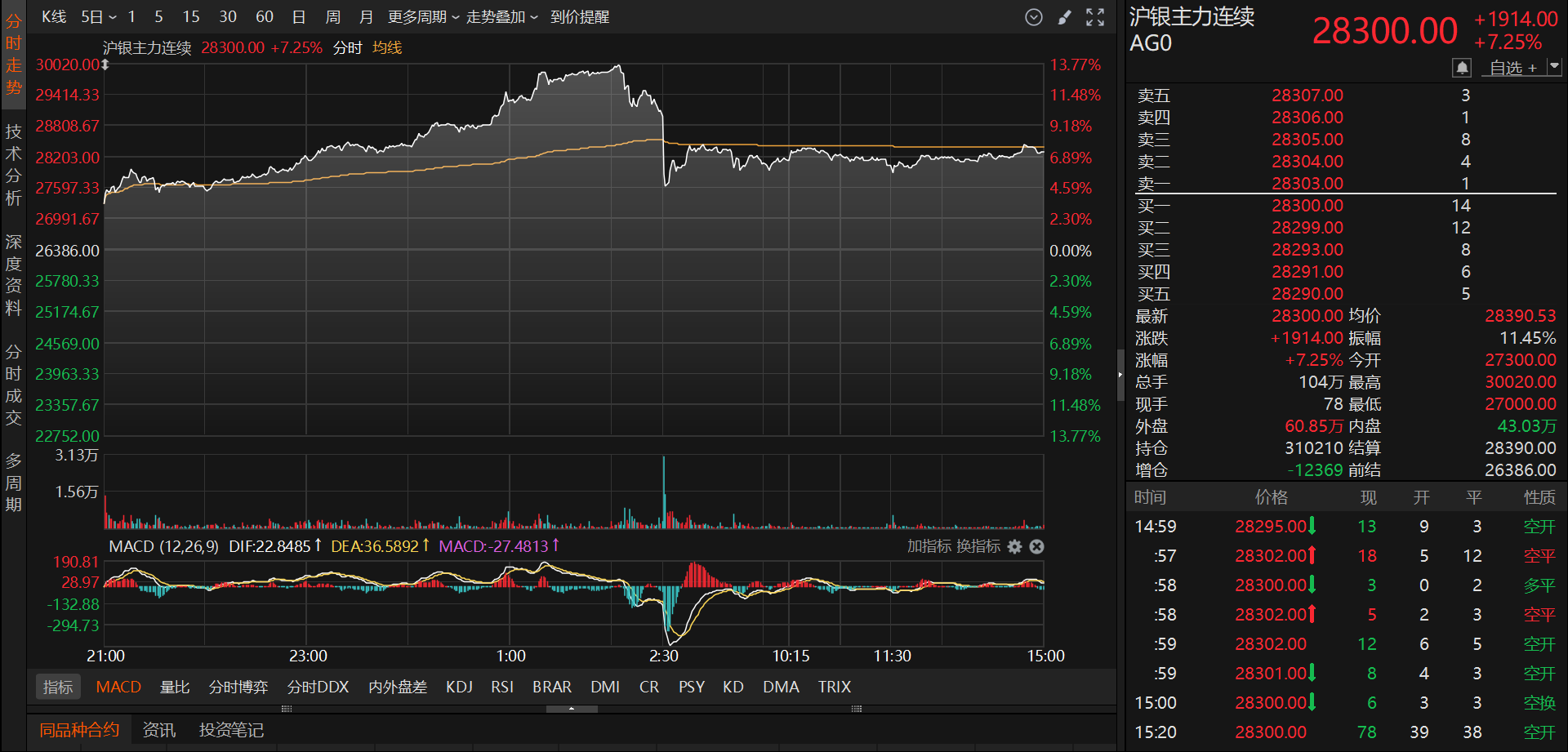Toggle the 分时 line legend
Image resolution: width=1568 pixels, height=752 pixels.
347,48
